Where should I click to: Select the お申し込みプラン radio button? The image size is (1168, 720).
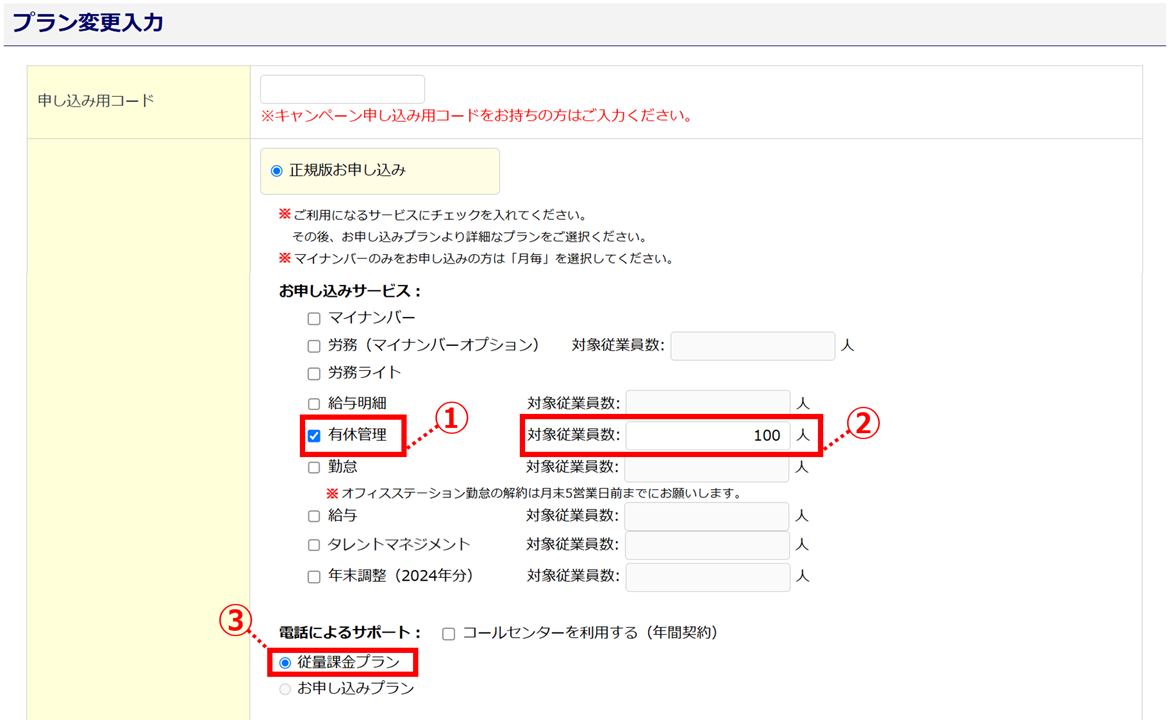(285, 689)
